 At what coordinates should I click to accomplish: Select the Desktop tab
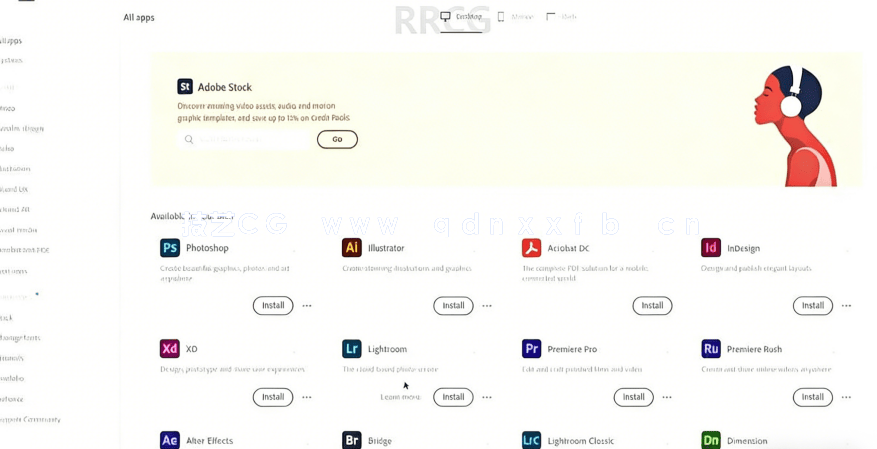[x=462, y=17]
